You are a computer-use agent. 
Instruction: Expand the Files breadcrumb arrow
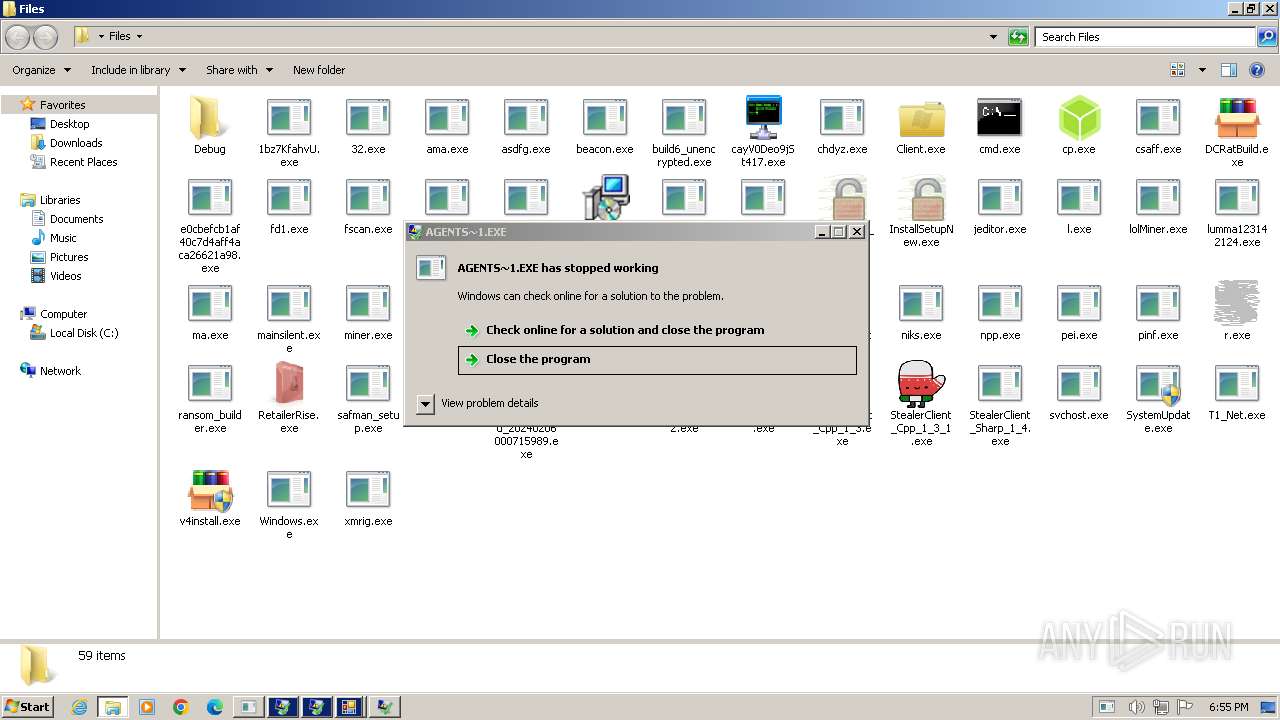click(139, 36)
